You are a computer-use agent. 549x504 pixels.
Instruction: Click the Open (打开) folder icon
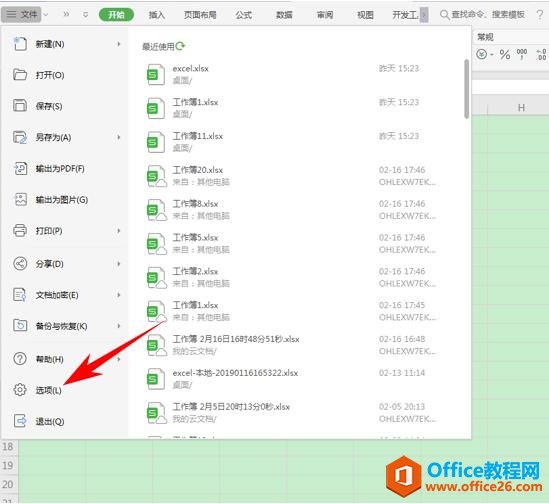[x=20, y=75]
